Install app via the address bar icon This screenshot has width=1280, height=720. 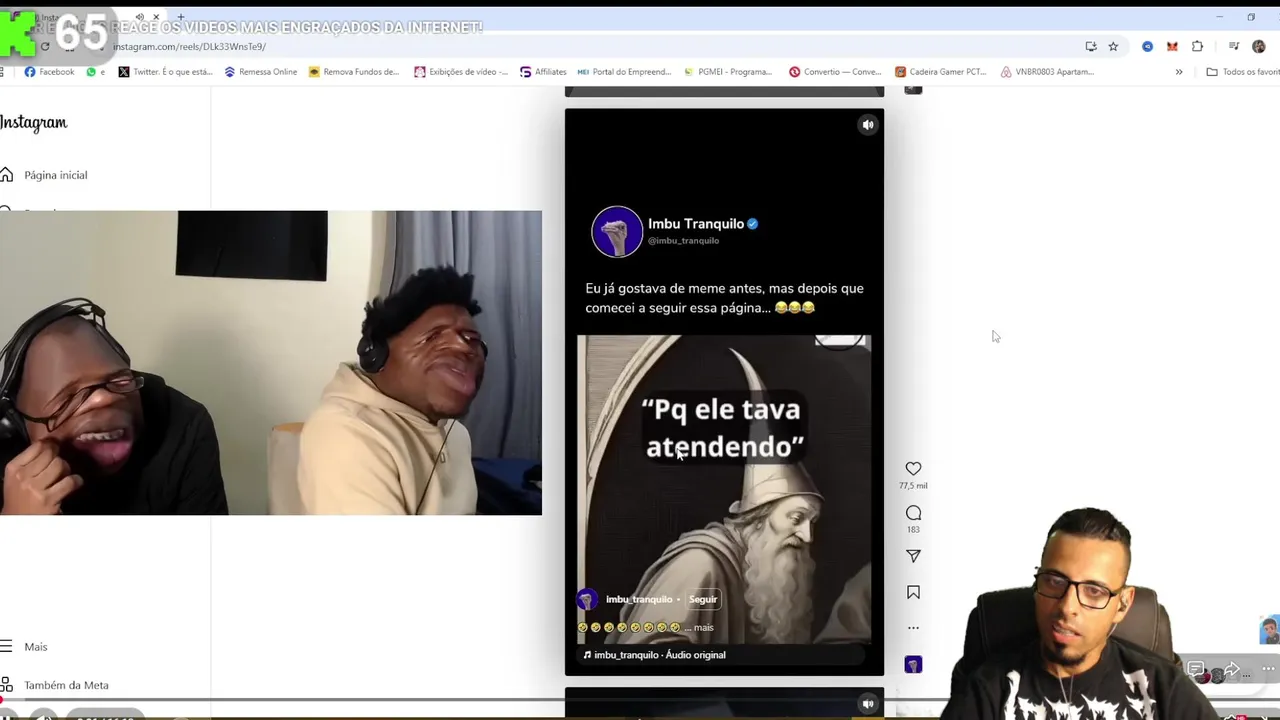[x=1090, y=46]
